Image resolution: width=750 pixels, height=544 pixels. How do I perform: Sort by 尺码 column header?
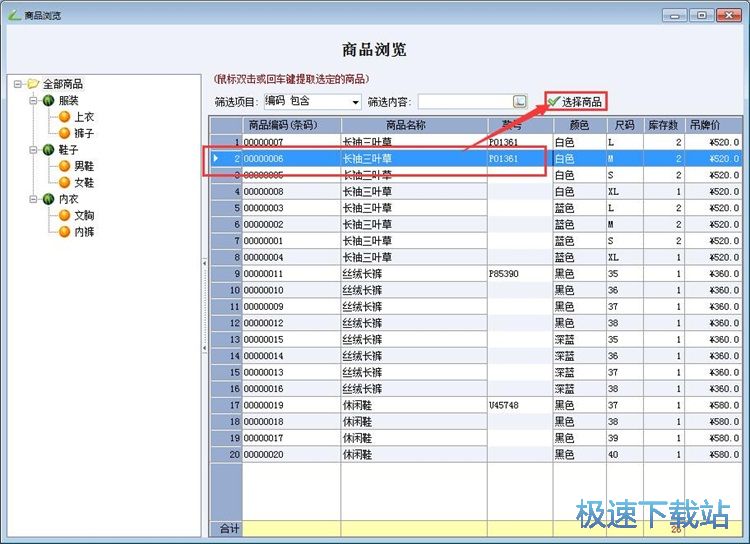point(625,125)
